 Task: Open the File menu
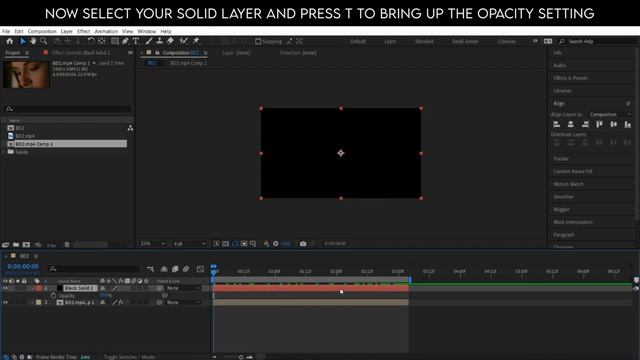6,31
